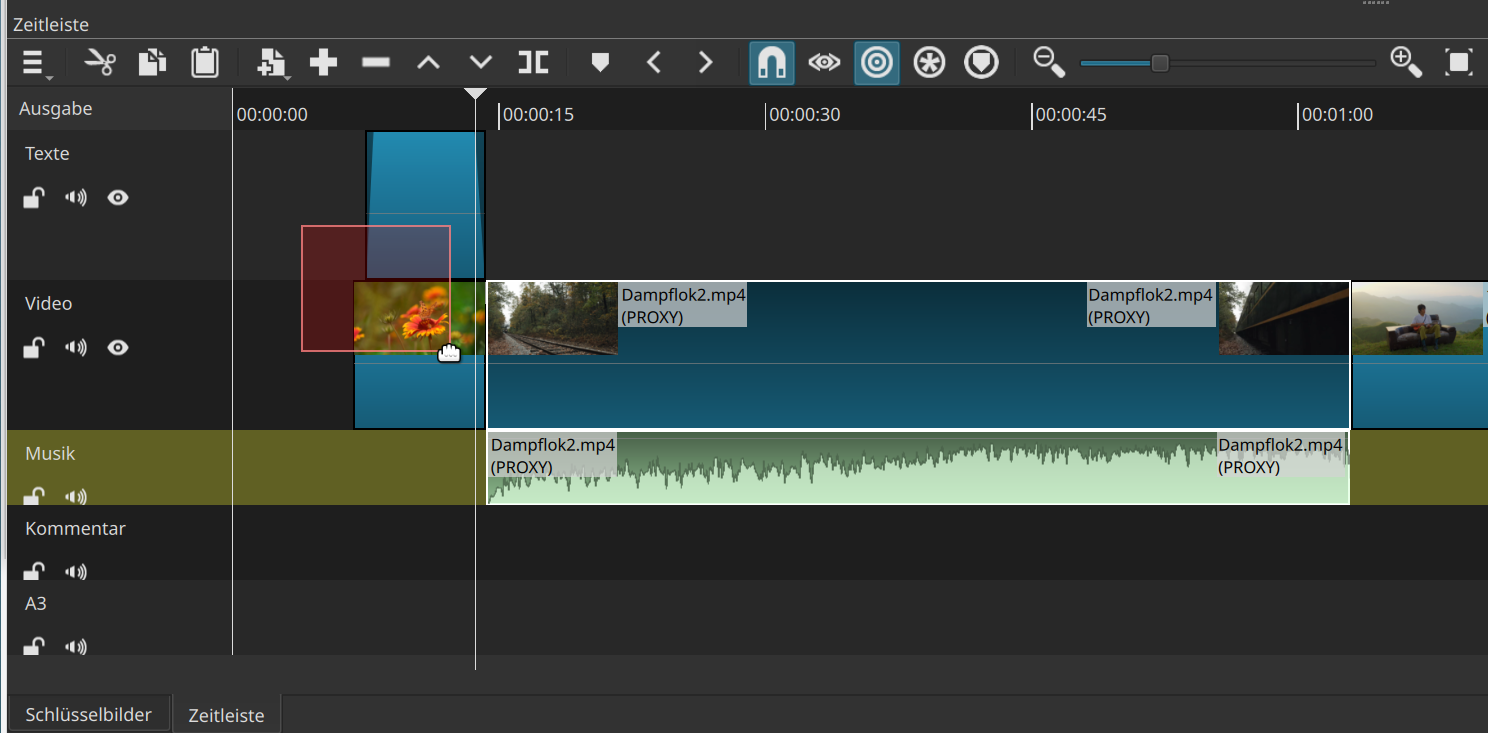
Task: Split clip at playhead
Action: pos(533,63)
